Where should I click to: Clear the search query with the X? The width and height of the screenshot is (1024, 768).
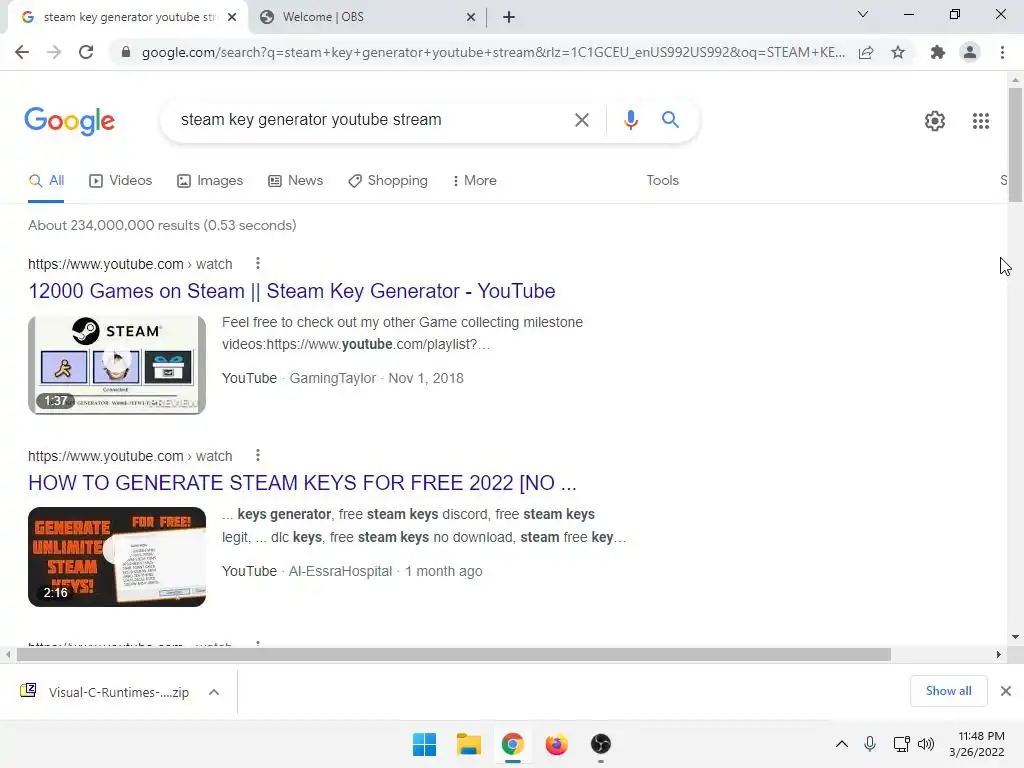click(581, 120)
